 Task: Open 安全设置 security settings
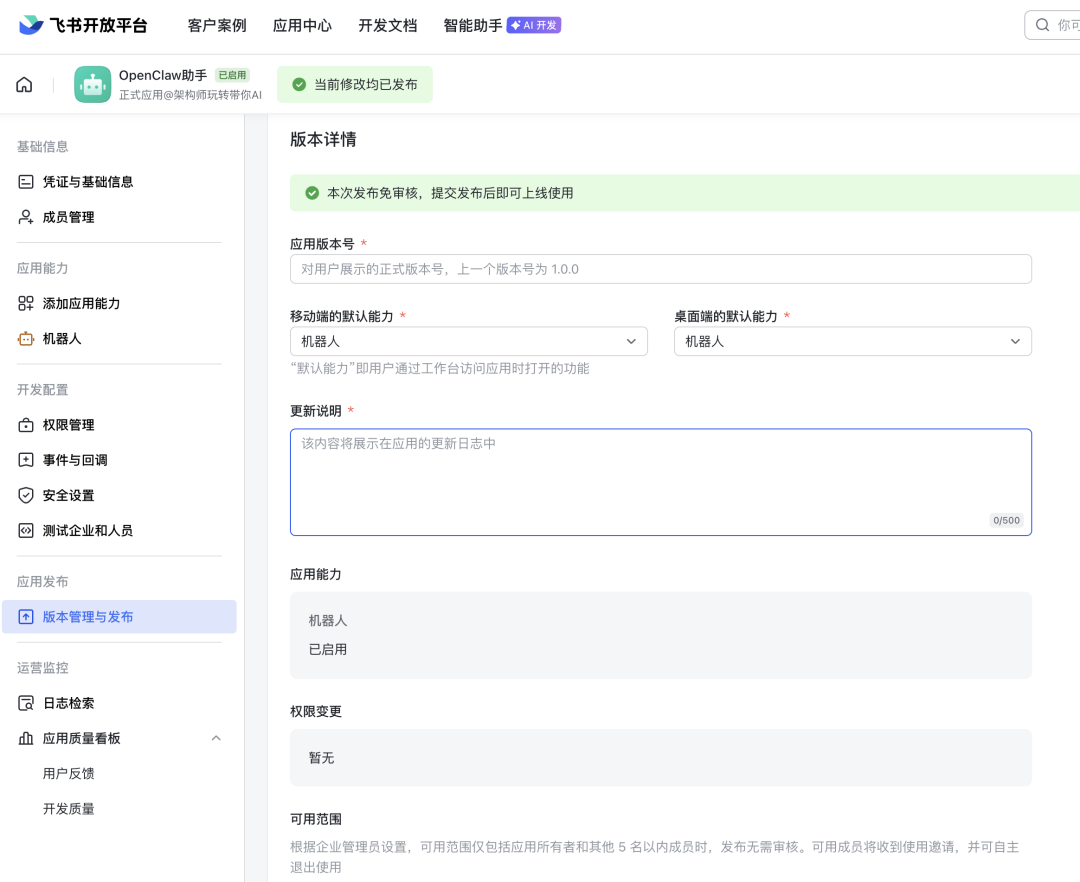[x=67, y=495]
